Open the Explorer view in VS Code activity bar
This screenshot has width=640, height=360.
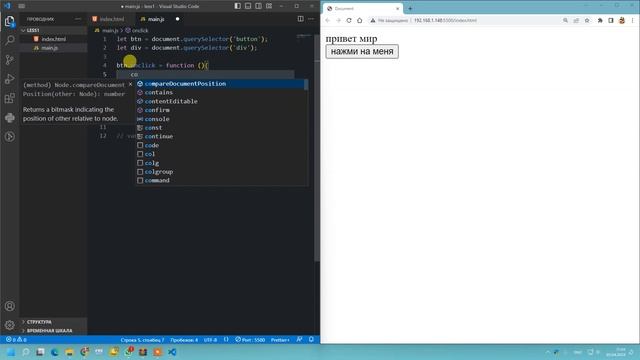[x=9, y=21]
